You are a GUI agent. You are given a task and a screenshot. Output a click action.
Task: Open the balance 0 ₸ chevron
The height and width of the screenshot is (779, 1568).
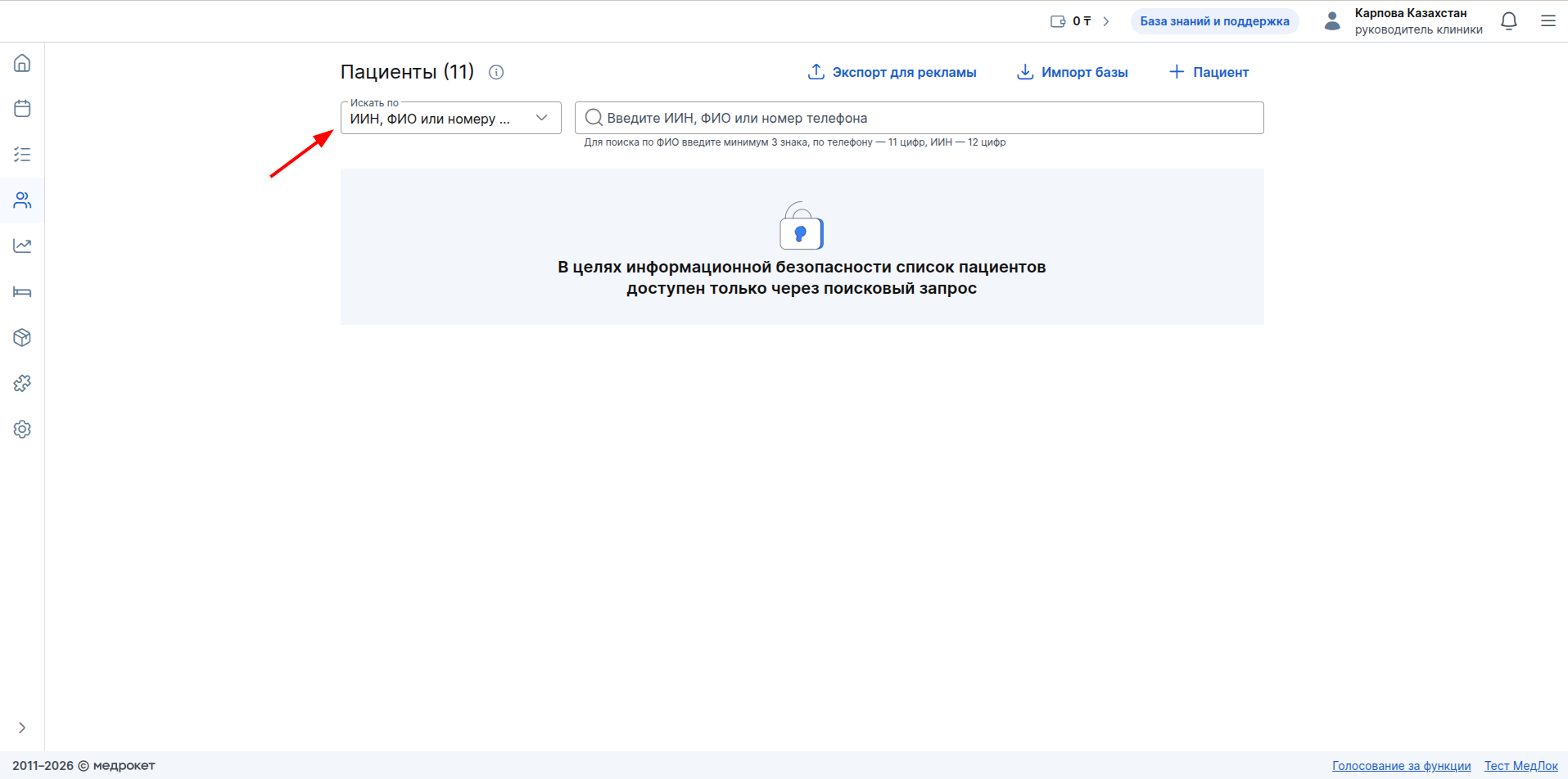coord(1105,21)
